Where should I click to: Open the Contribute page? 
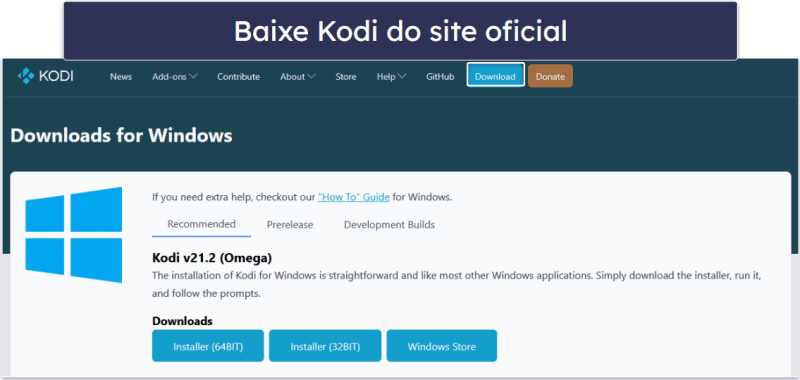238,77
